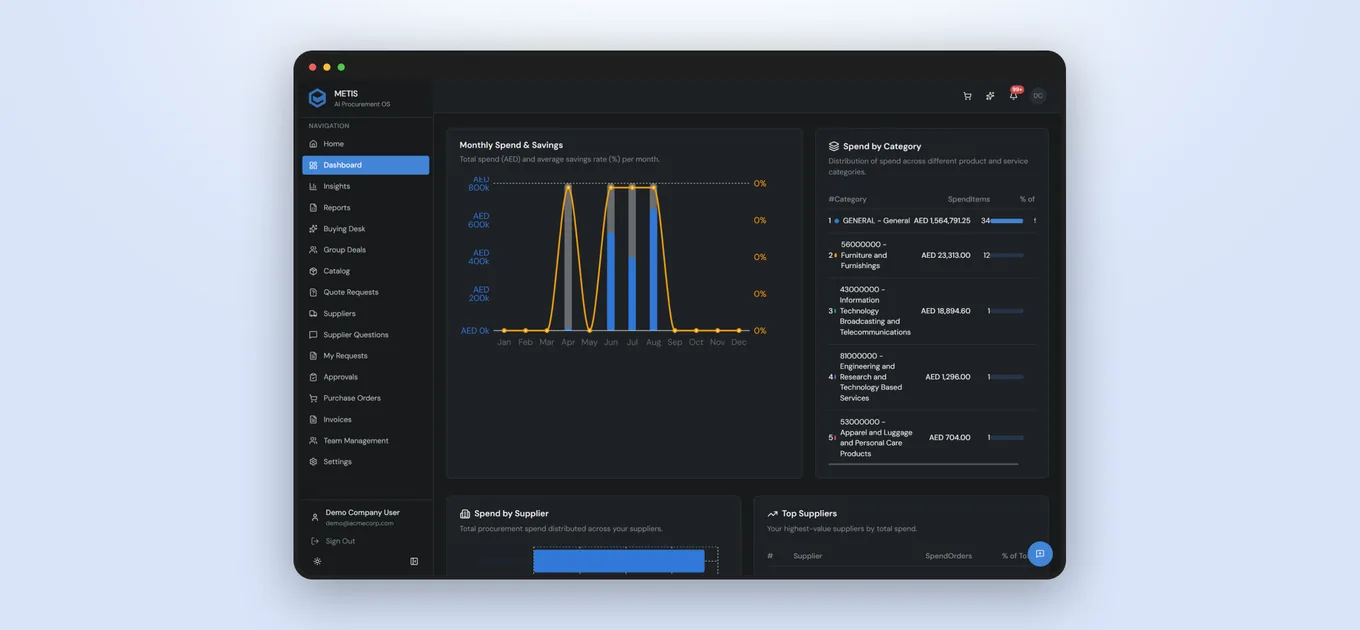Open Invoices from the navigation

(x=366, y=420)
